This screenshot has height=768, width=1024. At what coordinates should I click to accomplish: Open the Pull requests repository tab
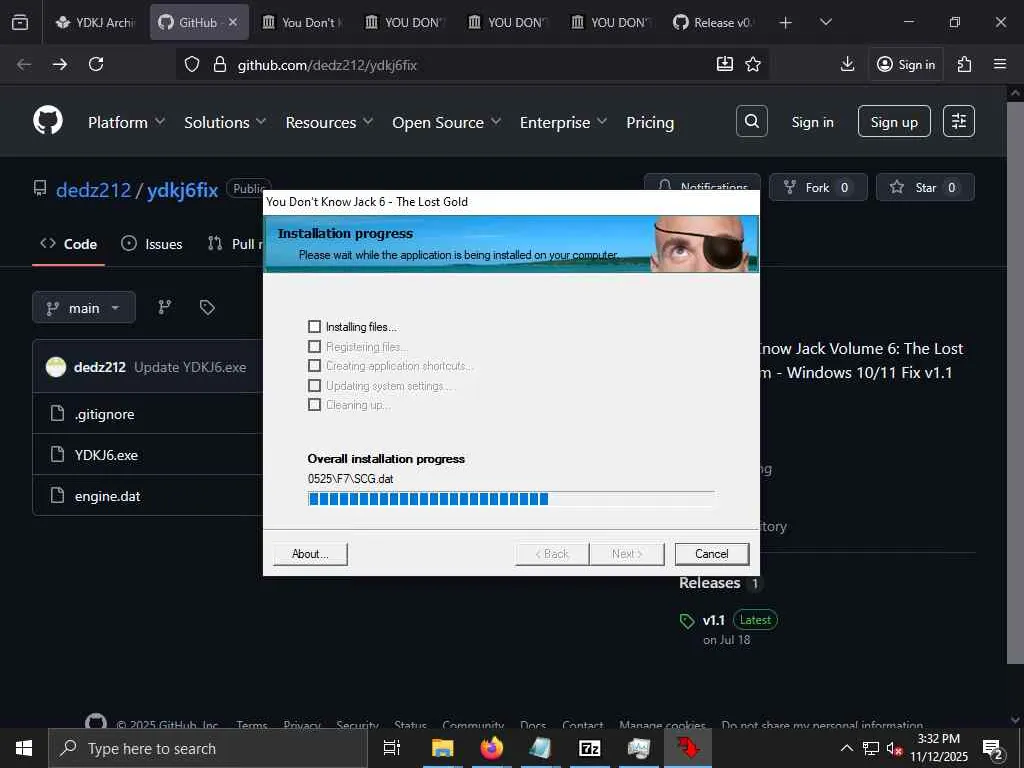pos(234,244)
